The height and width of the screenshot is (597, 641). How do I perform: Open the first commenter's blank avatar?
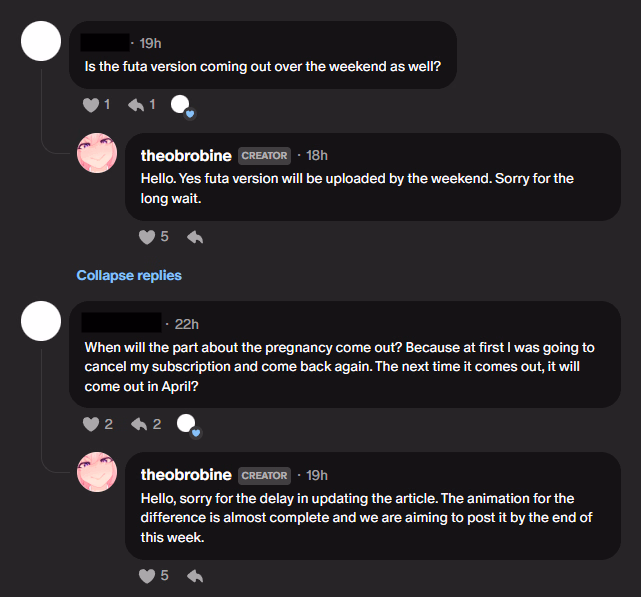pyautogui.click(x=42, y=42)
